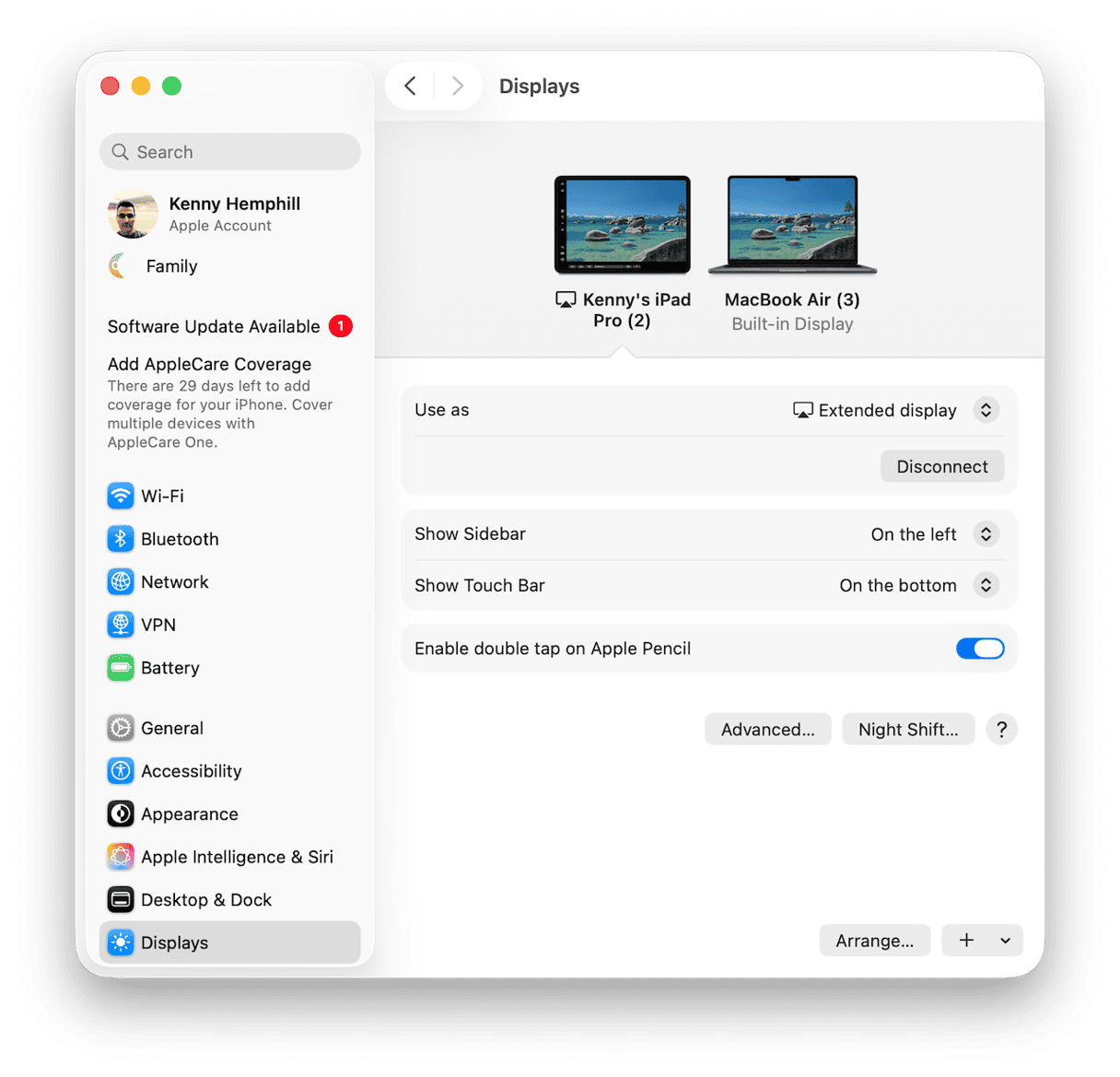
Task: Open the Family icon
Action: pyautogui.click(x=118, y=266)
